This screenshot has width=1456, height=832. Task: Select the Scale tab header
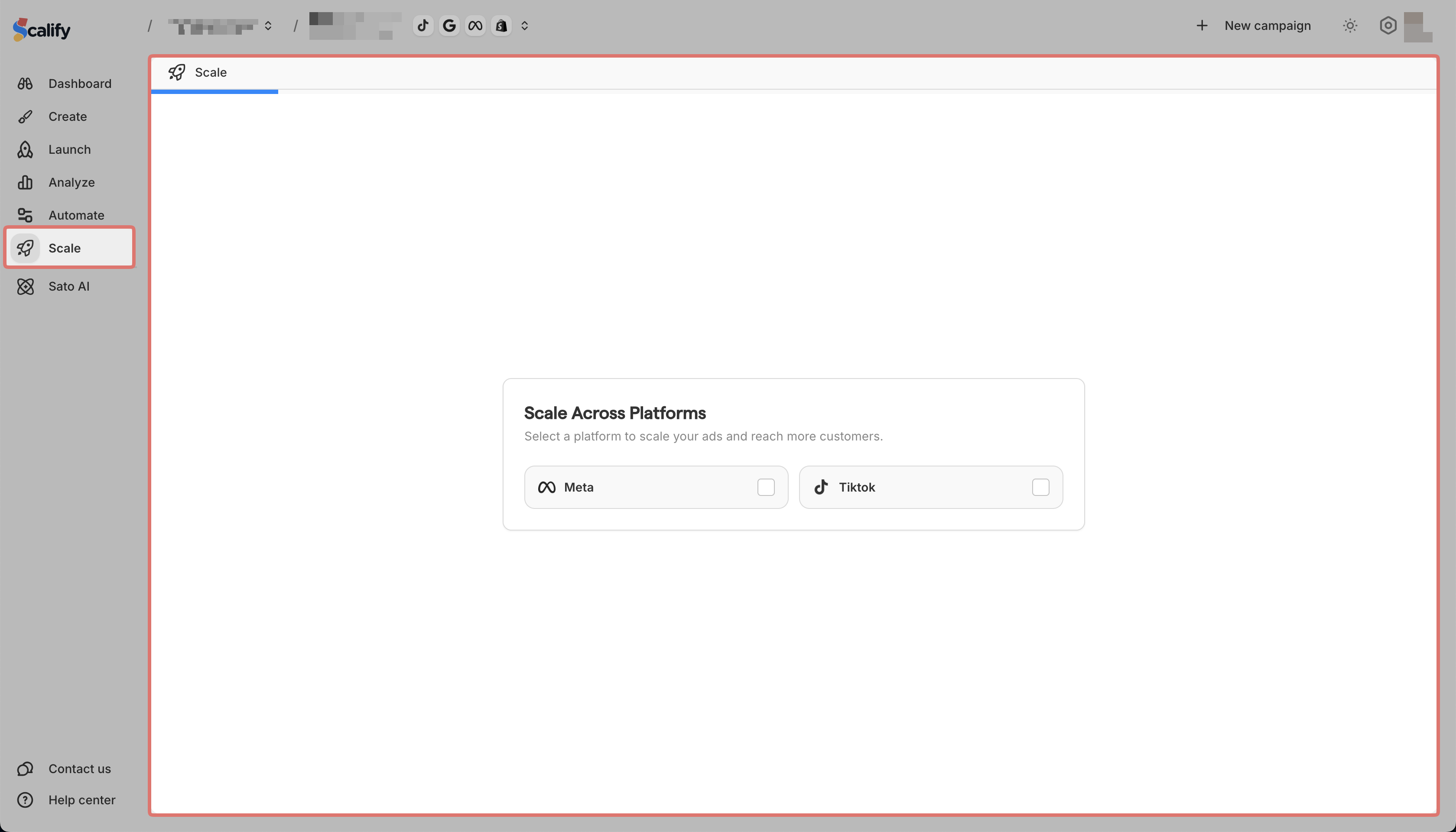pos(210,73)
